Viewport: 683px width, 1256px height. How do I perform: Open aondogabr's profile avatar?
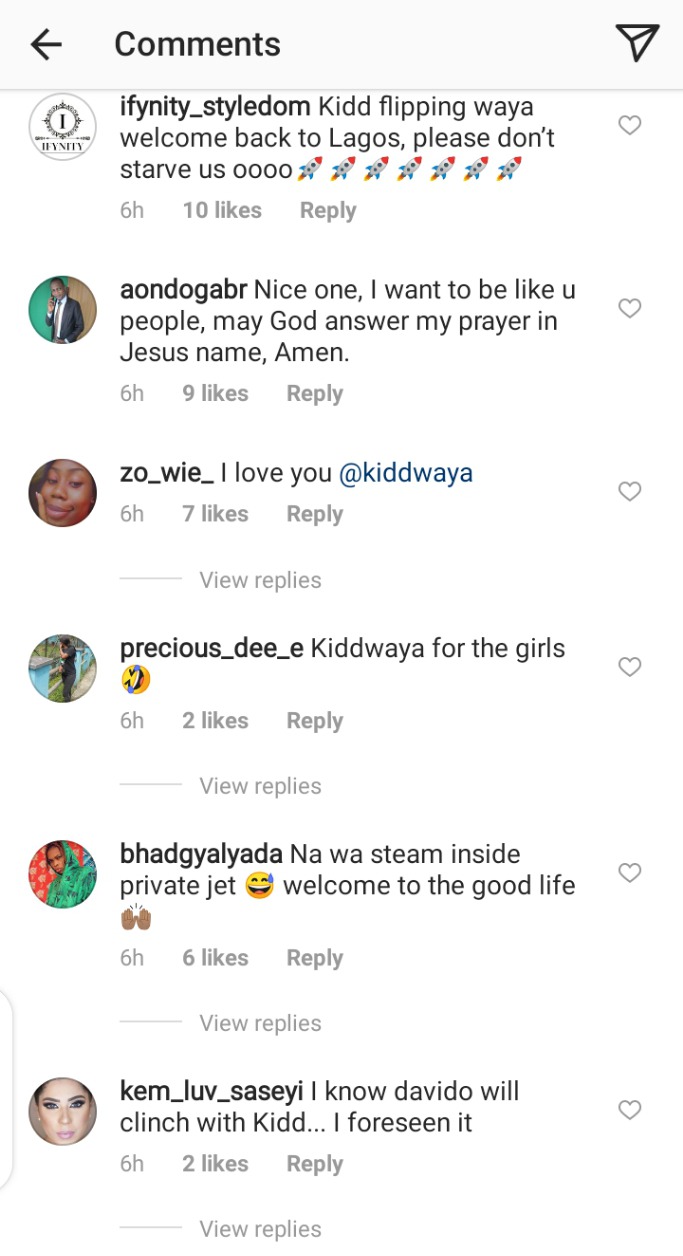coord(62,310)
